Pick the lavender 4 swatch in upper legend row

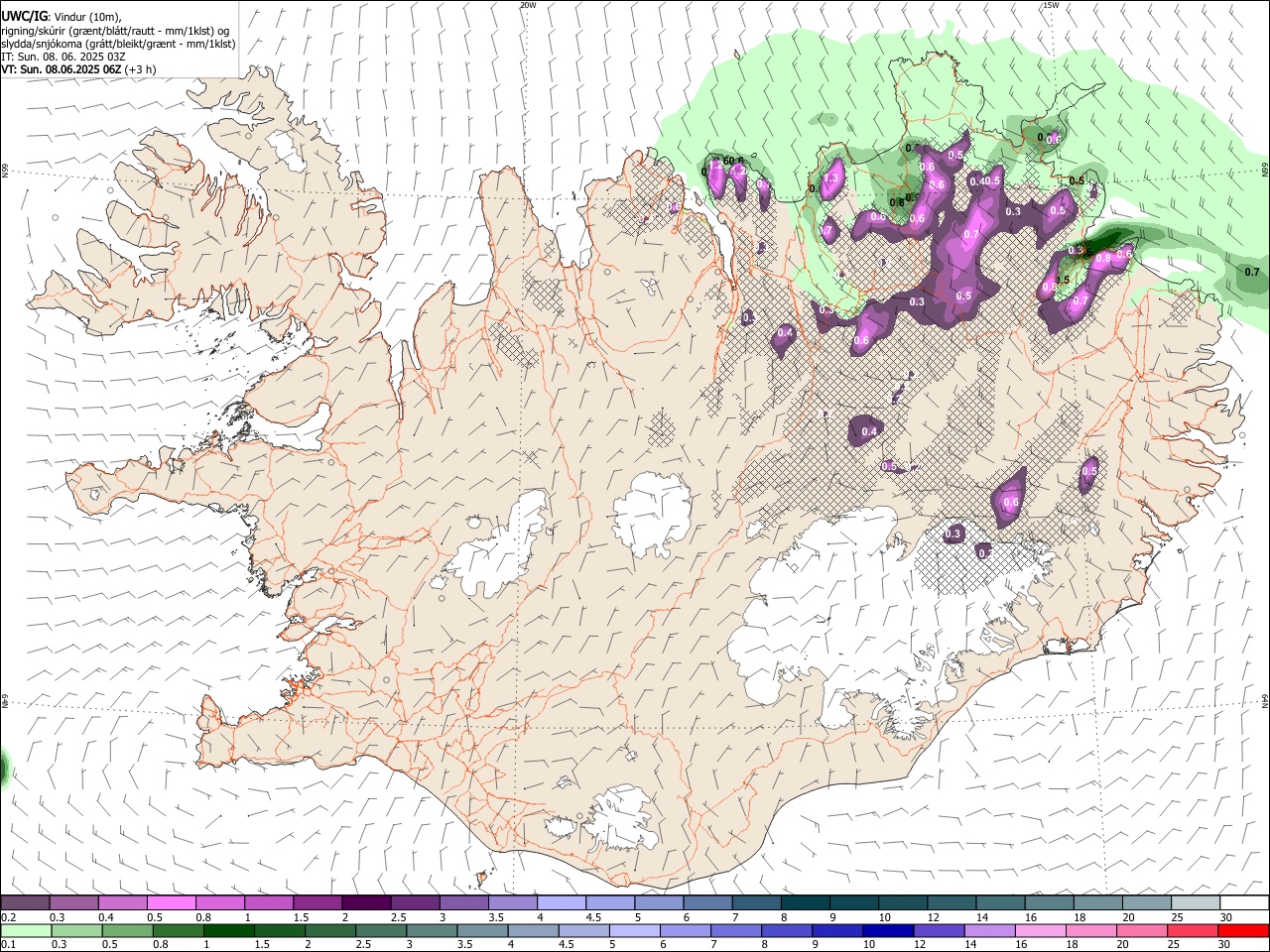click(561, 903)
